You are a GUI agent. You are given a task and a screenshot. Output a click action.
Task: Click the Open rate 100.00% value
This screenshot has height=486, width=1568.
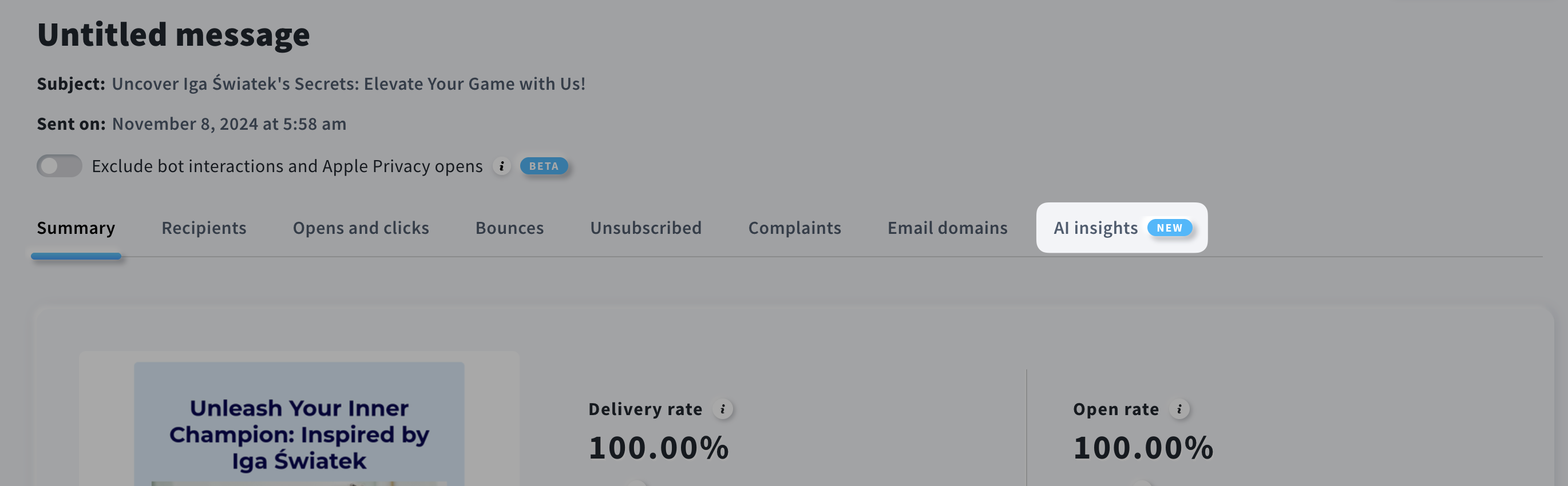click(1142, 448)
